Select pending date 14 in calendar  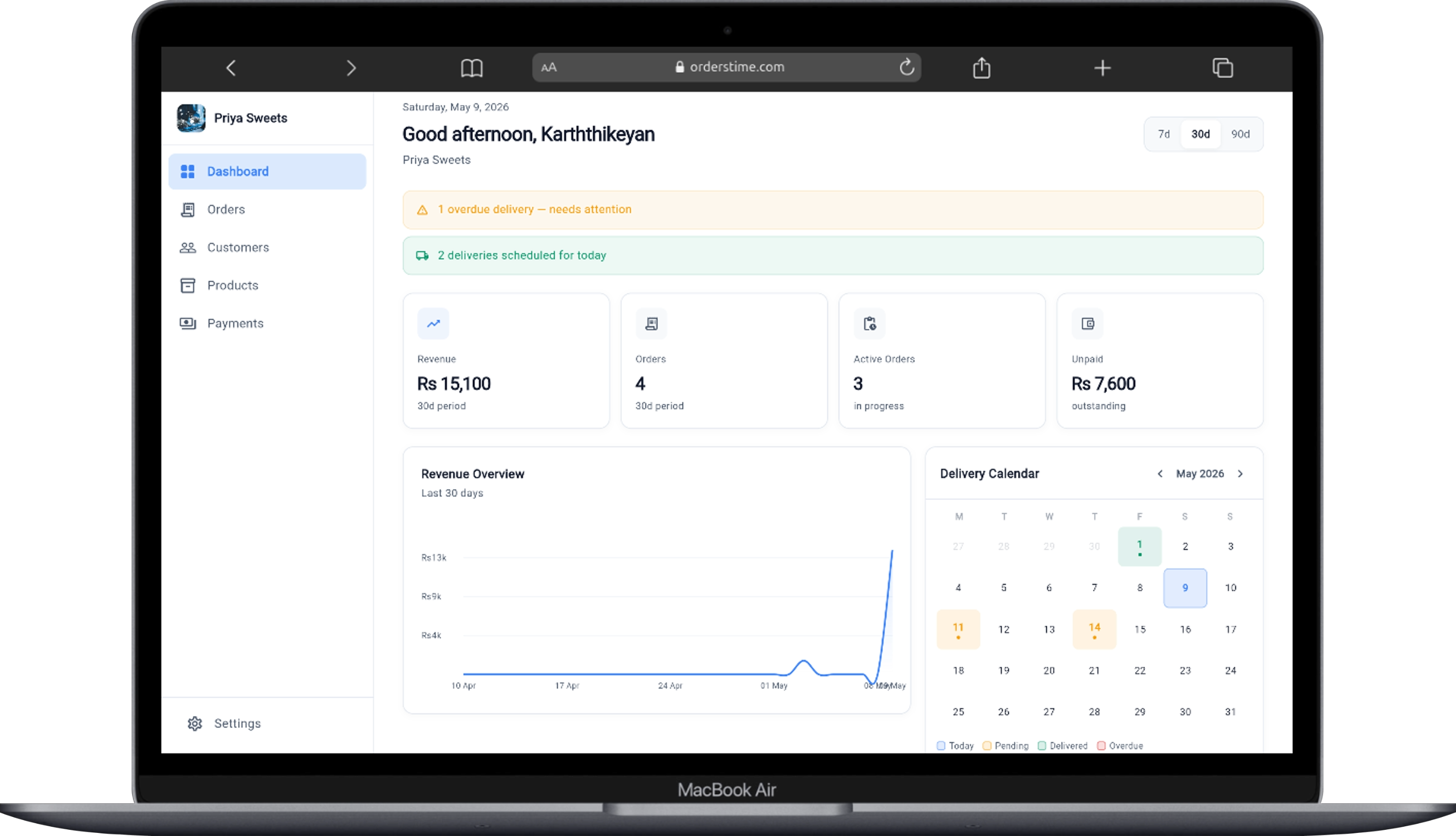1094,629
